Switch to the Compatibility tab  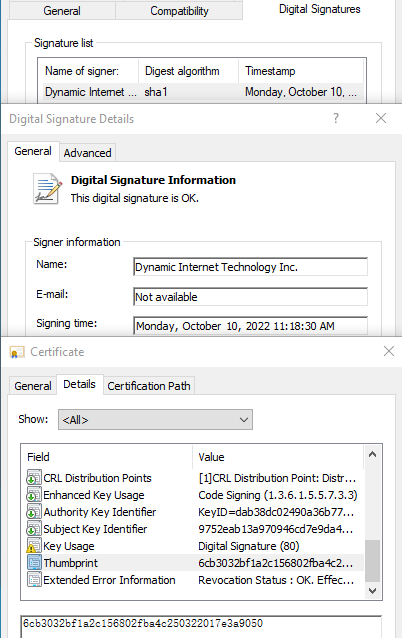point(179,11)
